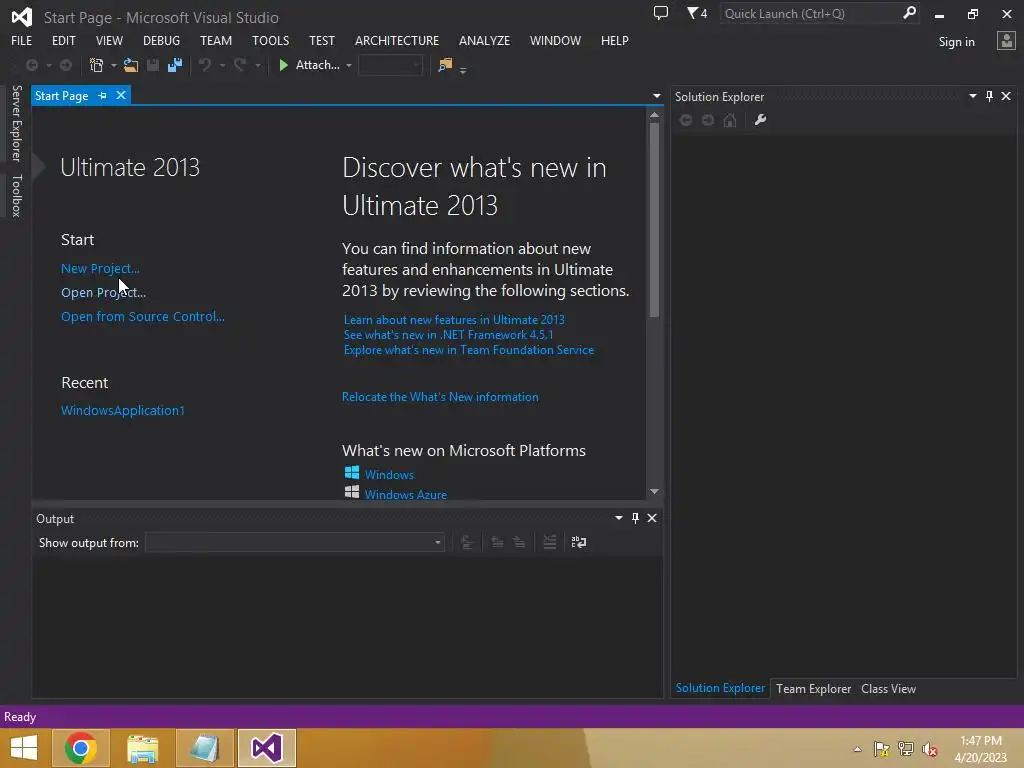Click Open from Source Control... link
Image resolution: width=1024 pixels, height=768 pixels.
(142, 317)
